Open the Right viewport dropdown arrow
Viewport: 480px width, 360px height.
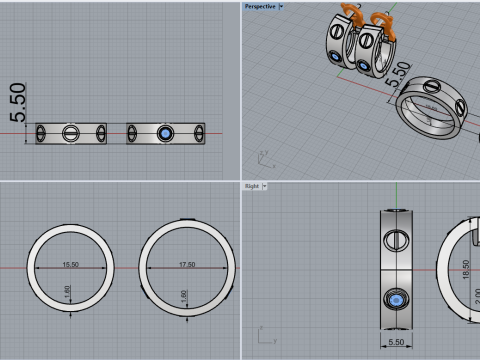(264, 186)
